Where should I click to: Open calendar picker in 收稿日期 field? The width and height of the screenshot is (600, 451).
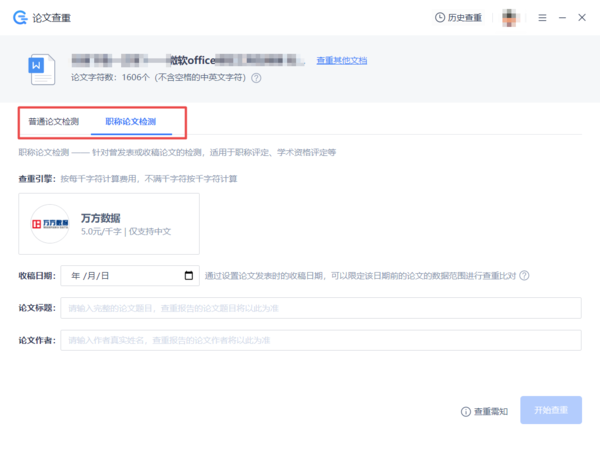tap(189, 275)
